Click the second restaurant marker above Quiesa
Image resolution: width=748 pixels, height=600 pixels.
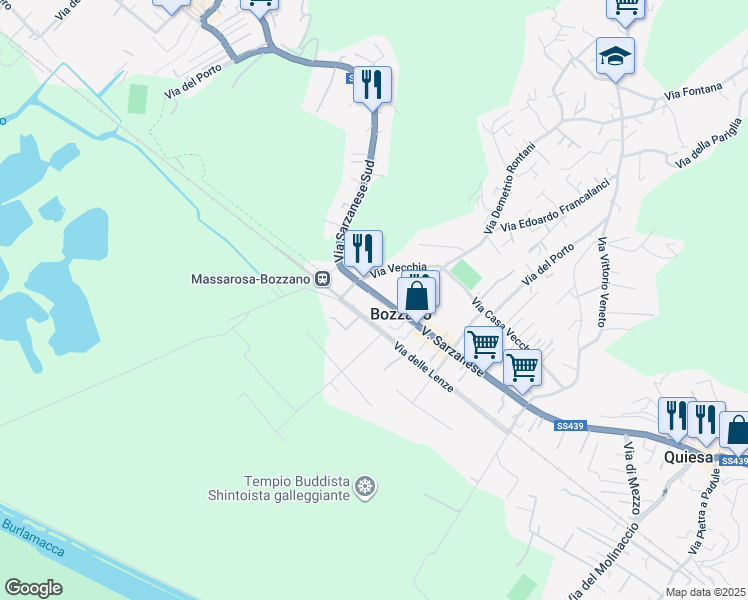(706, 422)
